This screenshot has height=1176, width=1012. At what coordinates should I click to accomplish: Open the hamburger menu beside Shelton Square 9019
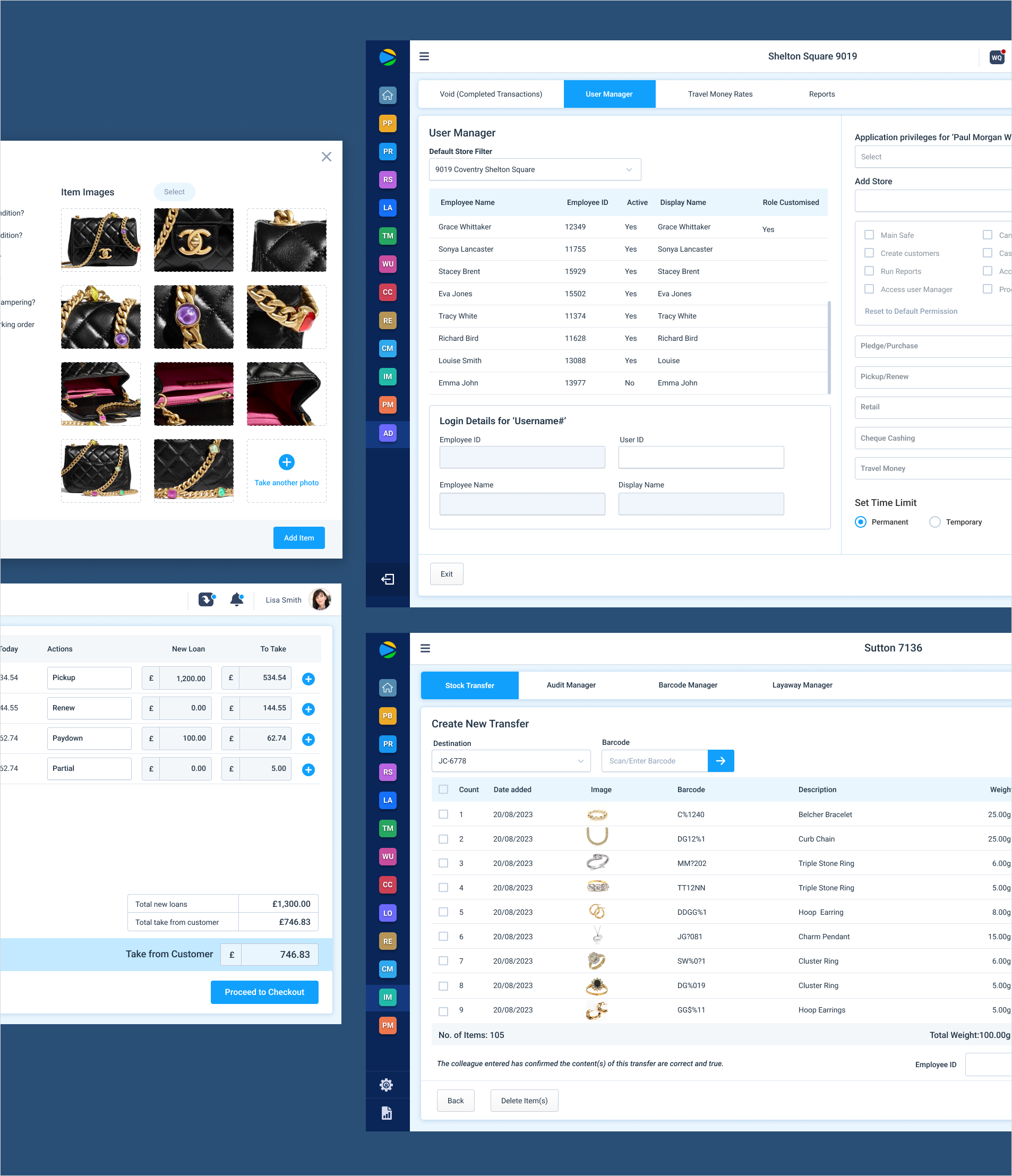(x=424, y=56)
